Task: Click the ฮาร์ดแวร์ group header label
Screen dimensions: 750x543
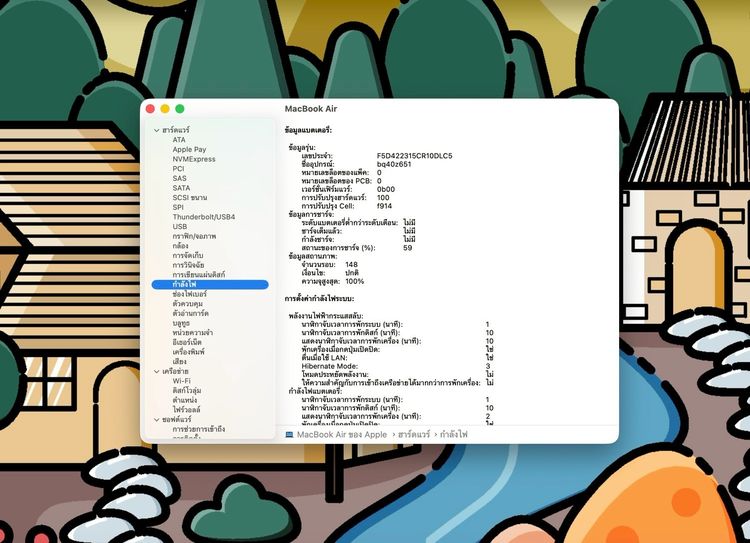Action: click(x=176, y=130)
